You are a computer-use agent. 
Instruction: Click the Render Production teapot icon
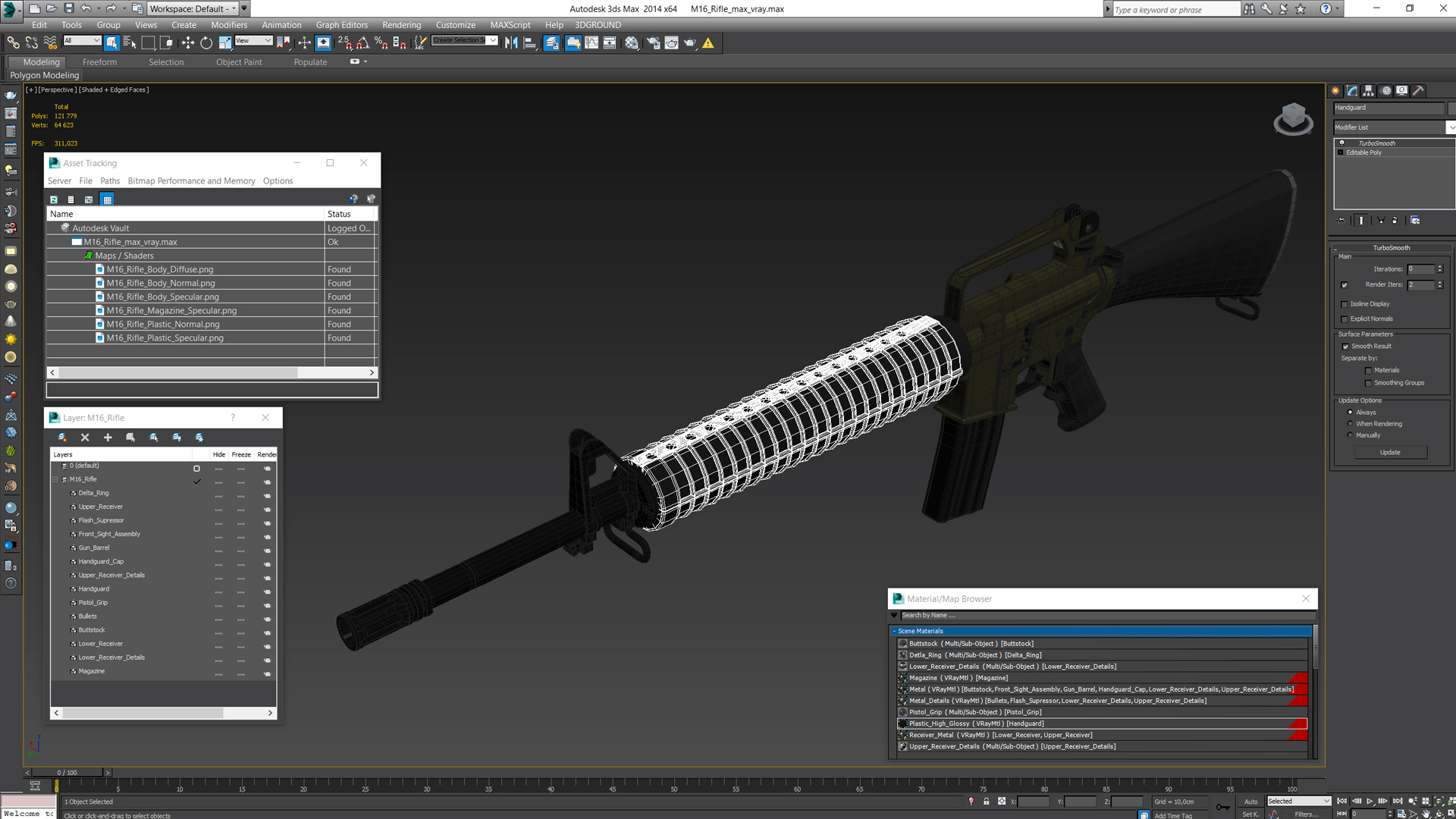point(689,43)
